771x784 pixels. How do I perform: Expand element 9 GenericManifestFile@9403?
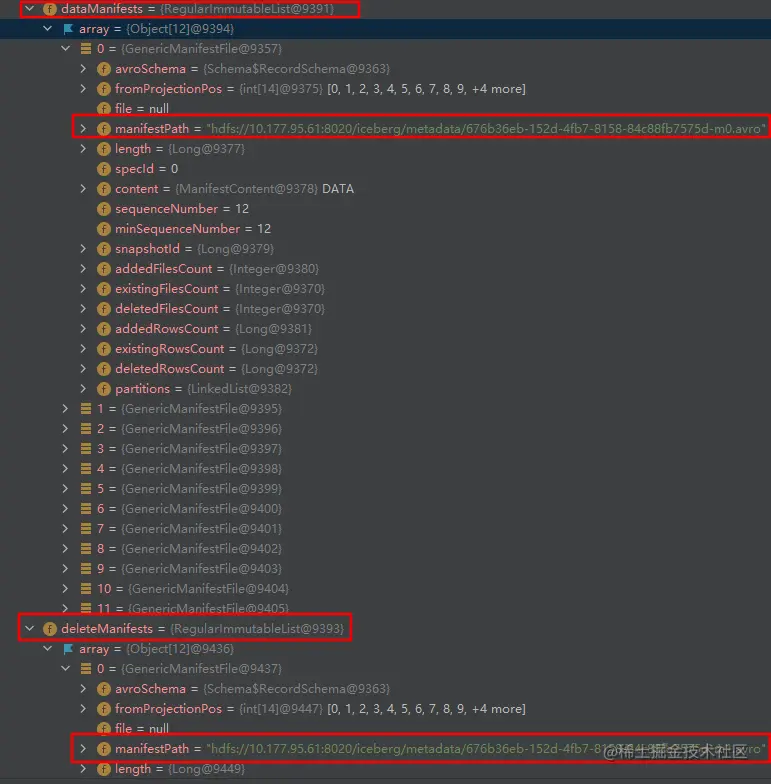pyautogui.click(x=65, y=568)
